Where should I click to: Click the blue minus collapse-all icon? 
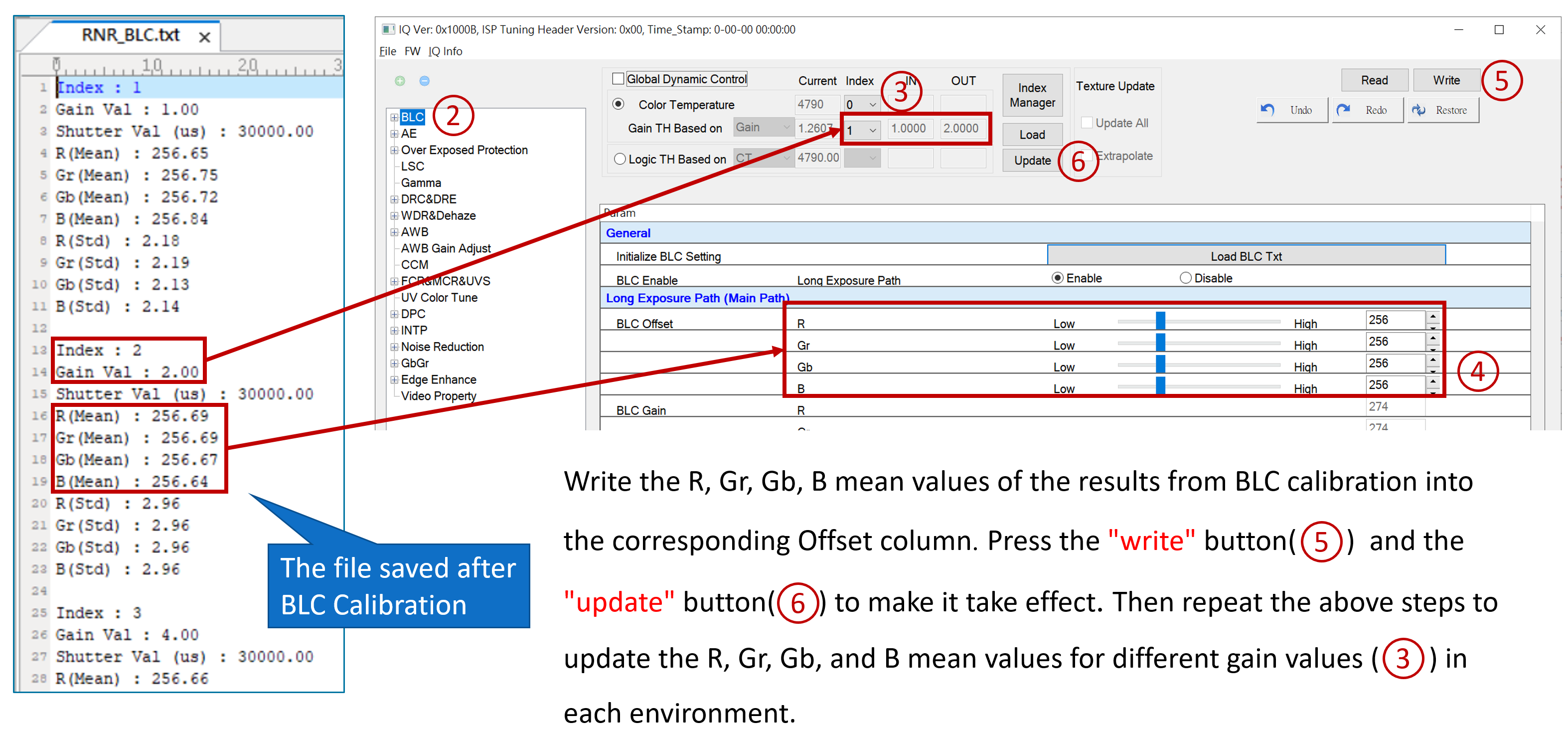point(425,81)
